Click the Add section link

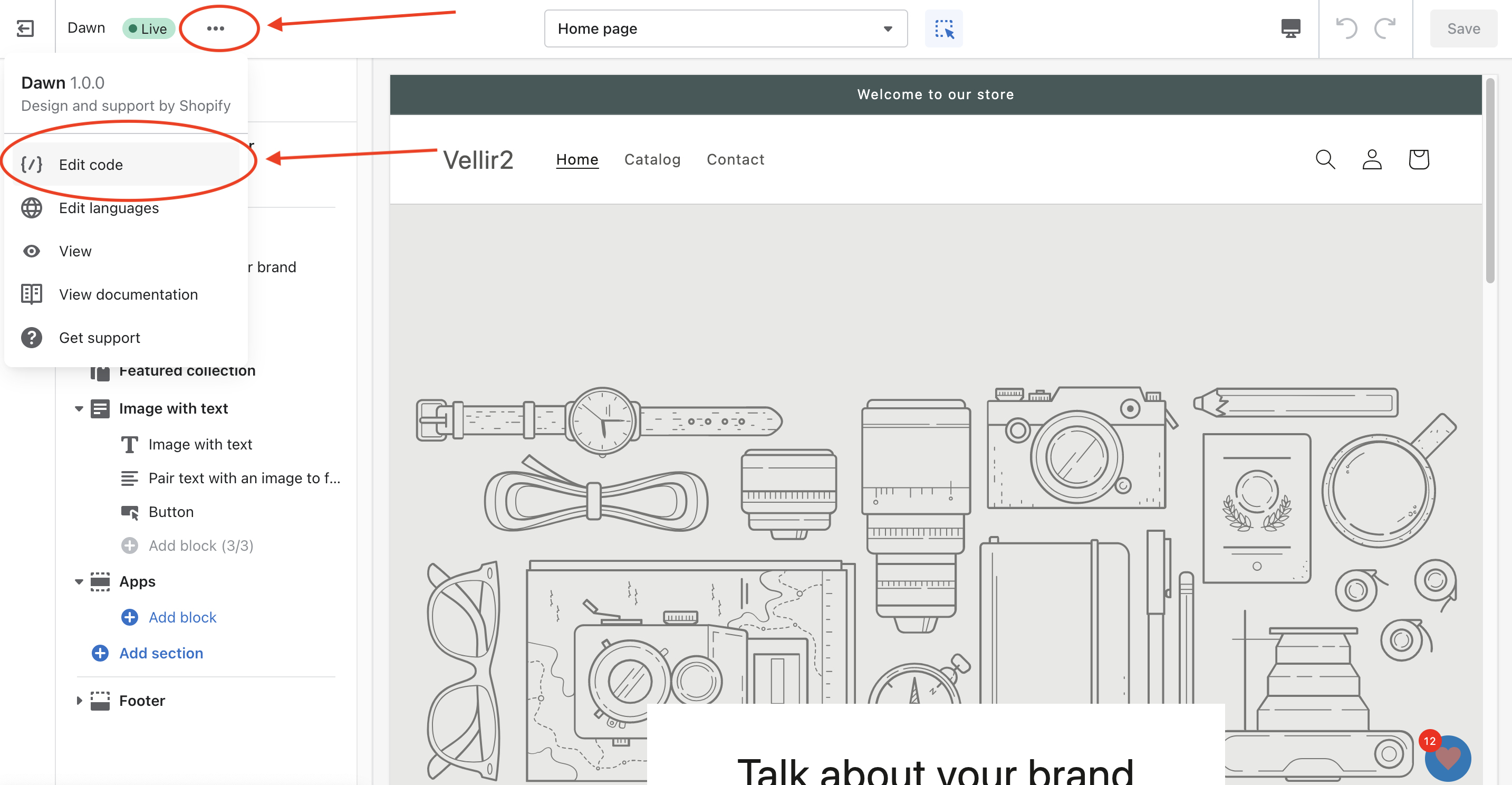[x=161, y=653]
